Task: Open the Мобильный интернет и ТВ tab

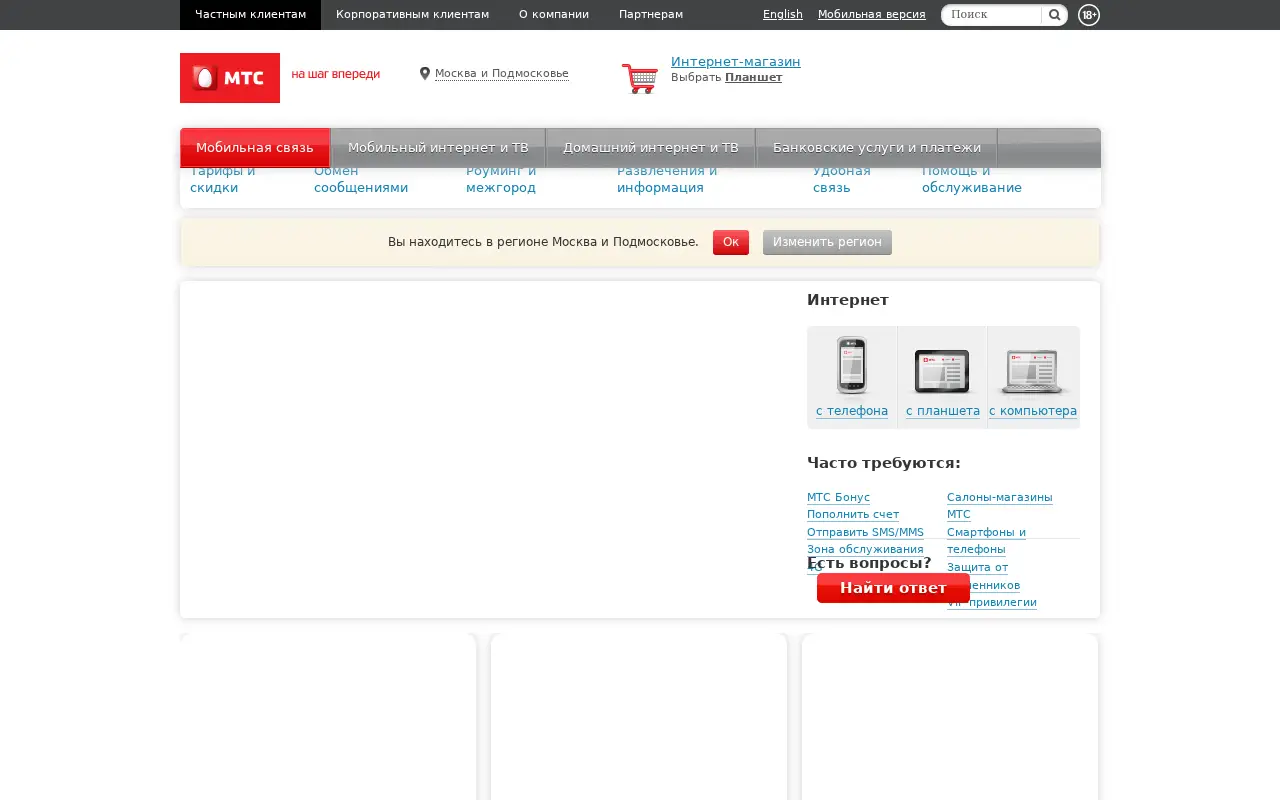Action: (x=438, y=148)
